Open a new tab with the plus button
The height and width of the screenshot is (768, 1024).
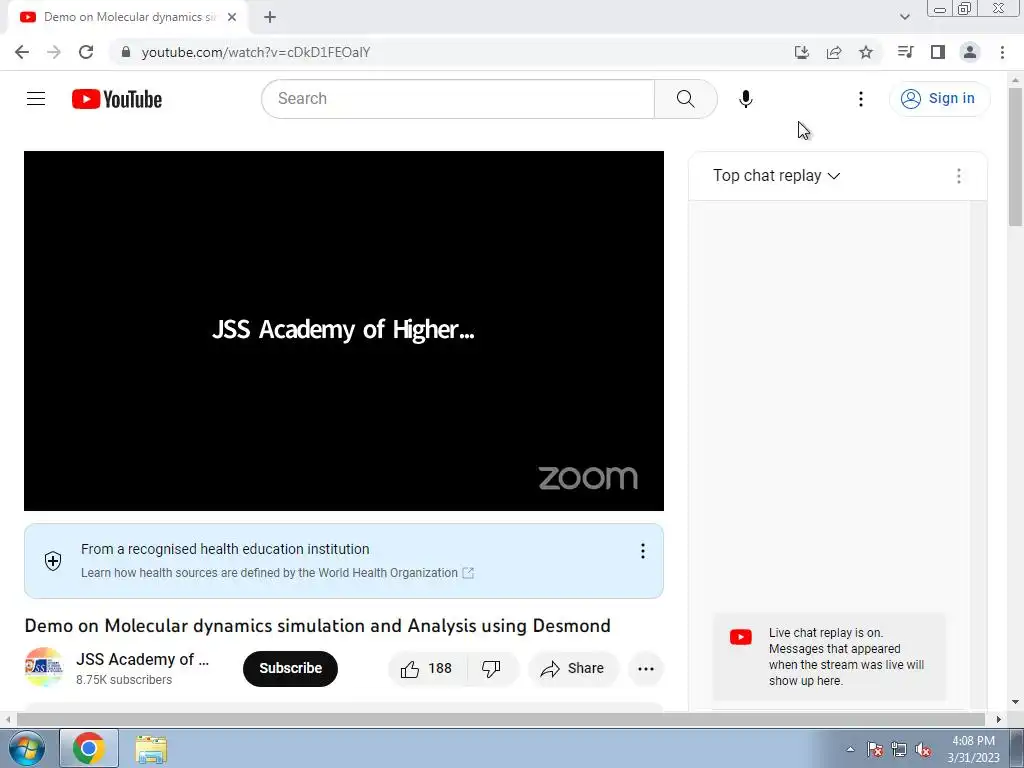pyautogui.click(x=270, y=17)
